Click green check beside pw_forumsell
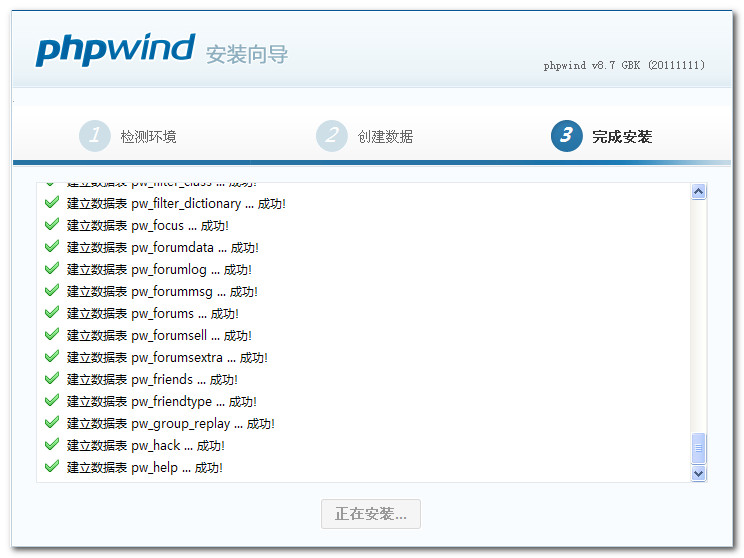 [x=52, y=335]
